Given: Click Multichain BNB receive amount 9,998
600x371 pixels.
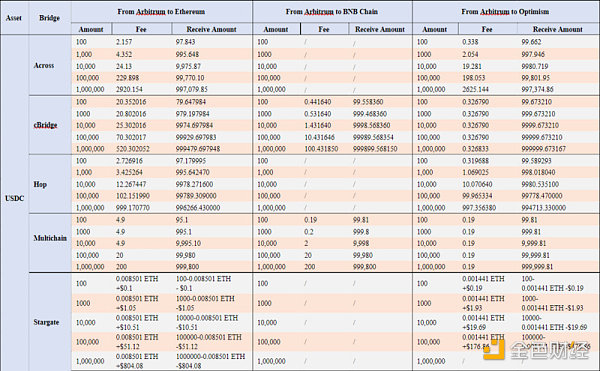Looking at the screenshot, I should point(361,243).
